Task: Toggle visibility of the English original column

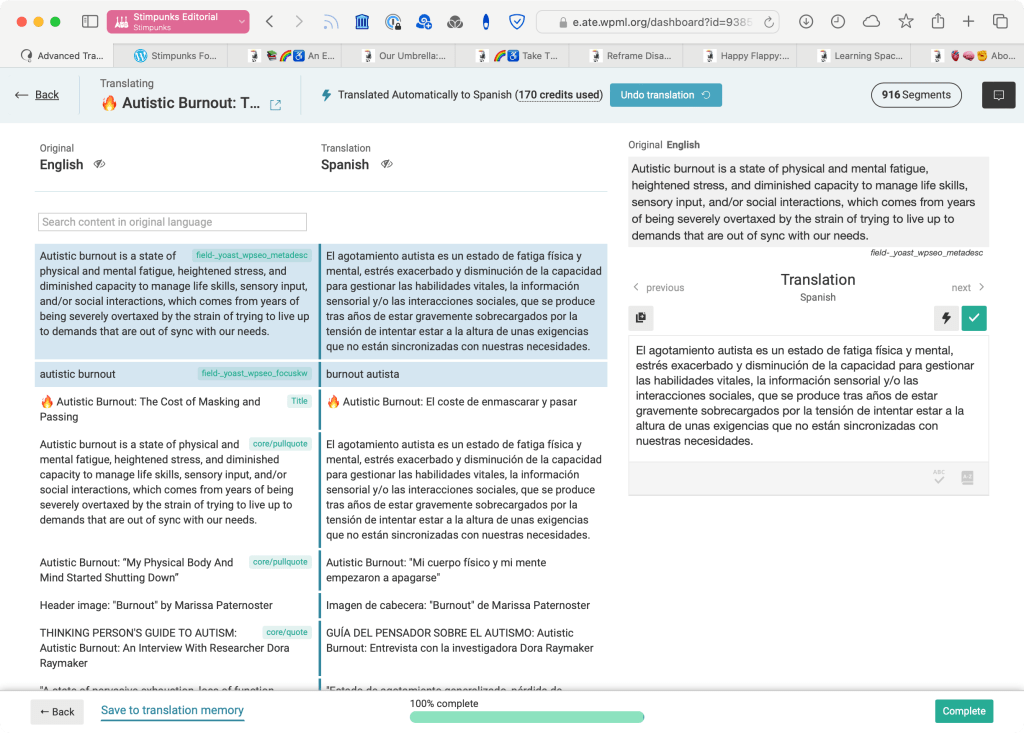Action: (99, 166)
